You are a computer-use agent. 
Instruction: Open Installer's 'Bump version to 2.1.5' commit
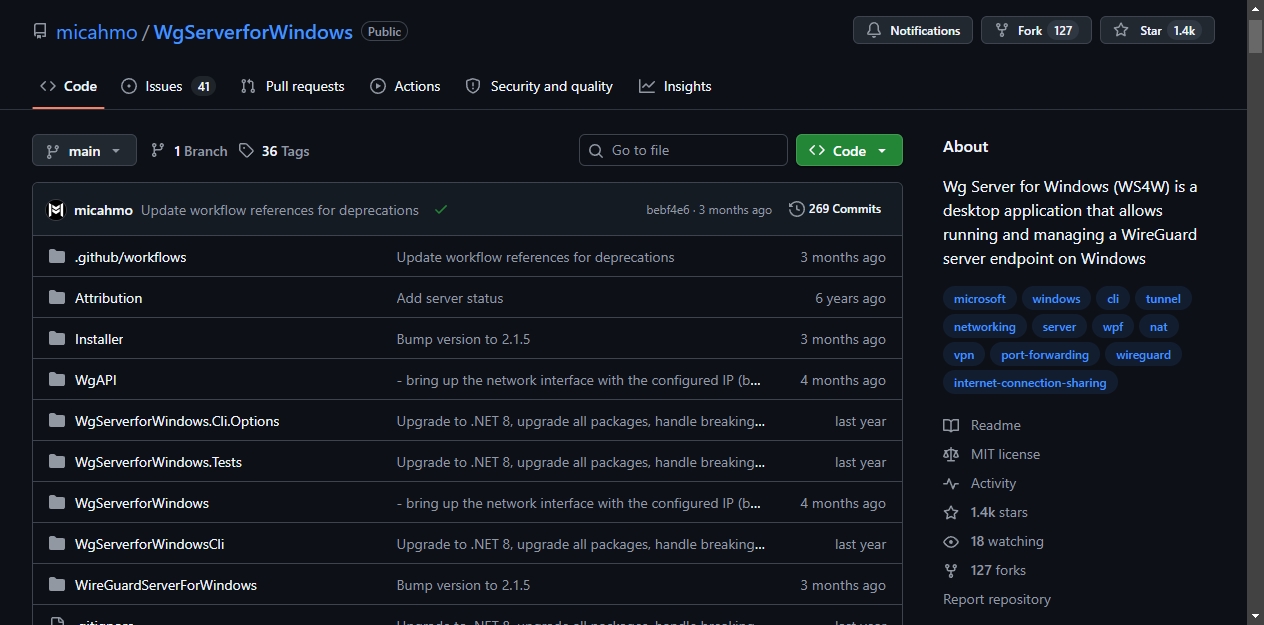tap(463, 339)
